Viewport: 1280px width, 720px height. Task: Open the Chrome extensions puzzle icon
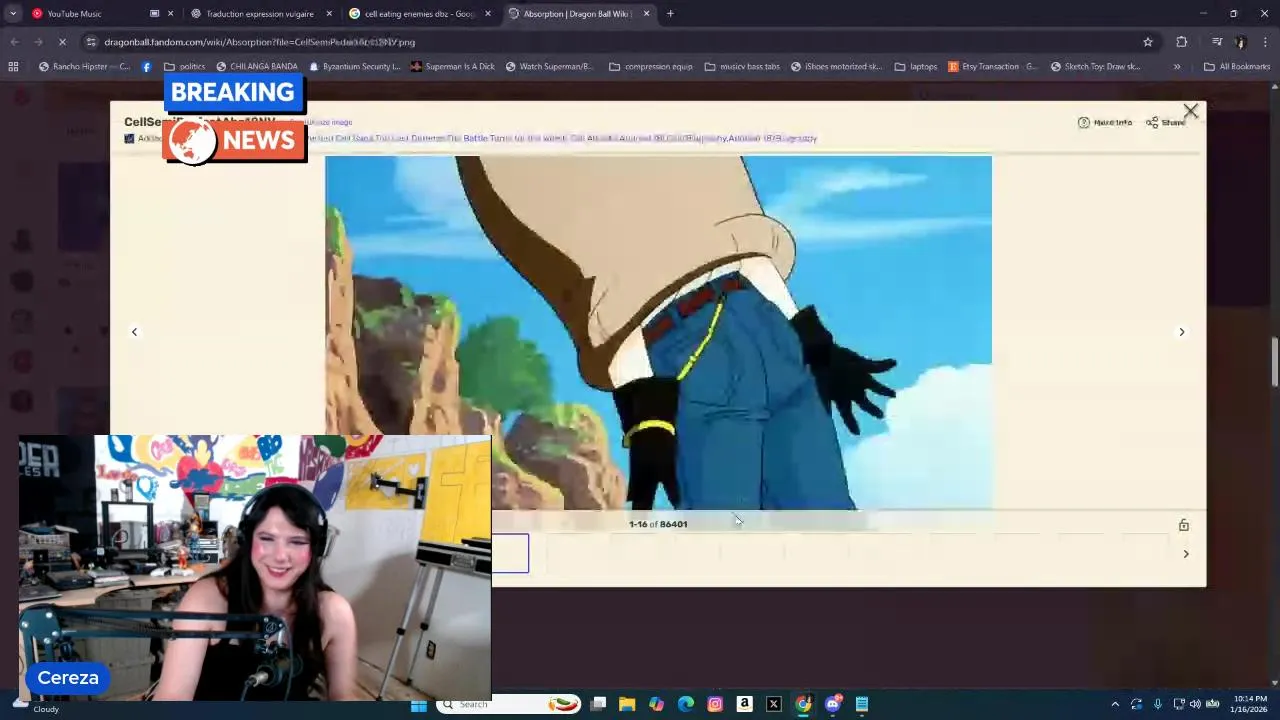coord(1182,42)
